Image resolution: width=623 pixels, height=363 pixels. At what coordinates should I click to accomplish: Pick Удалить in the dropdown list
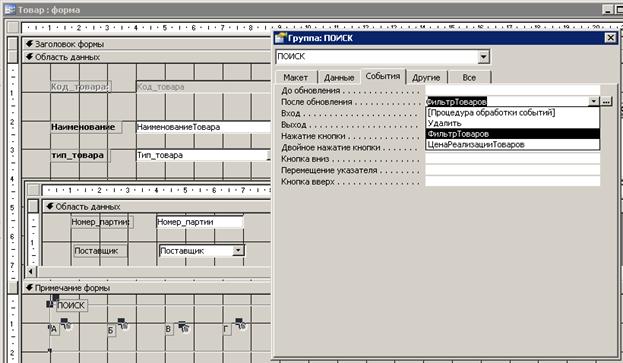click(x=513, y=123)
